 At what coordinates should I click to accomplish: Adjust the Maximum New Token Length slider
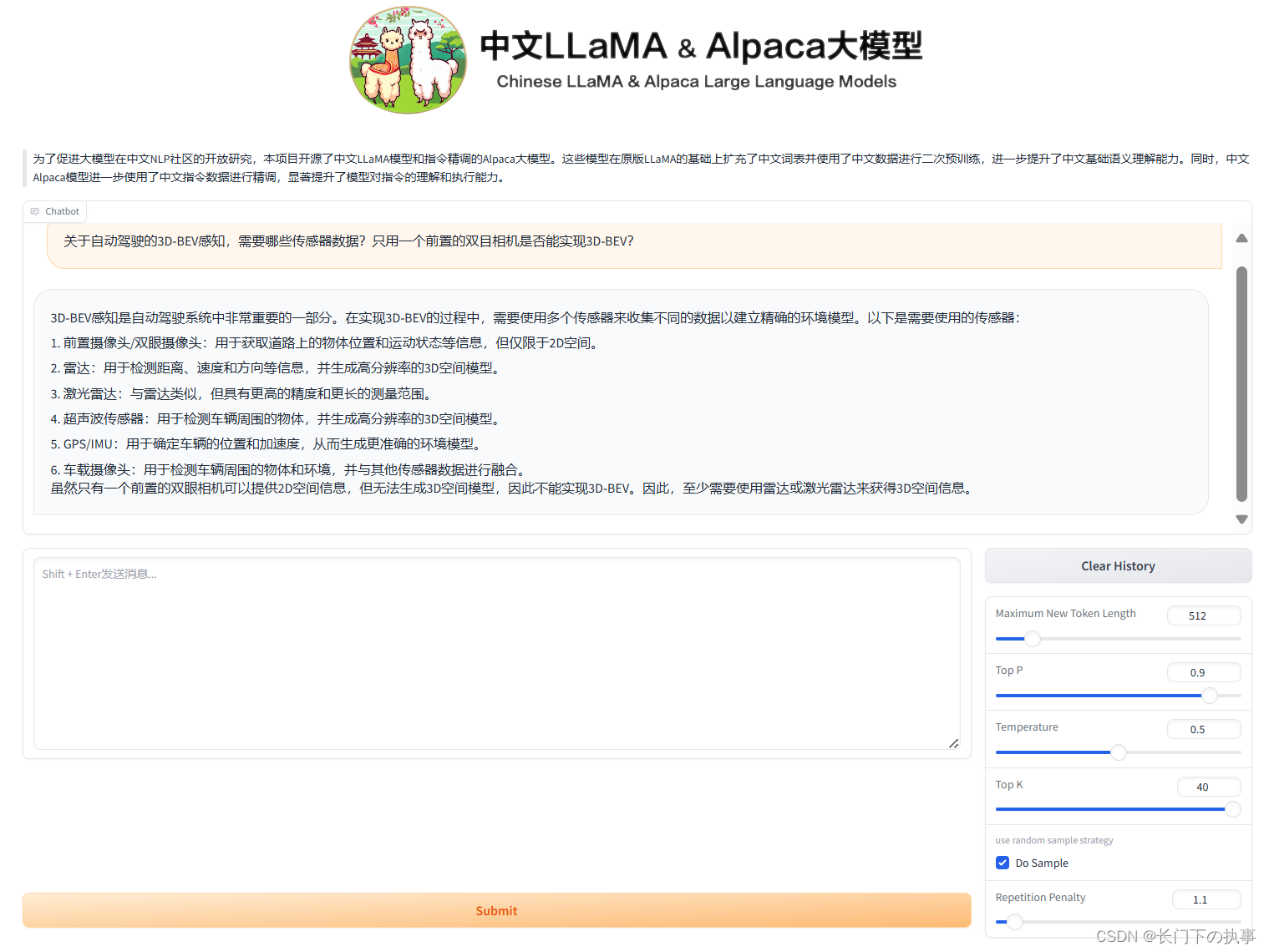1032,639
